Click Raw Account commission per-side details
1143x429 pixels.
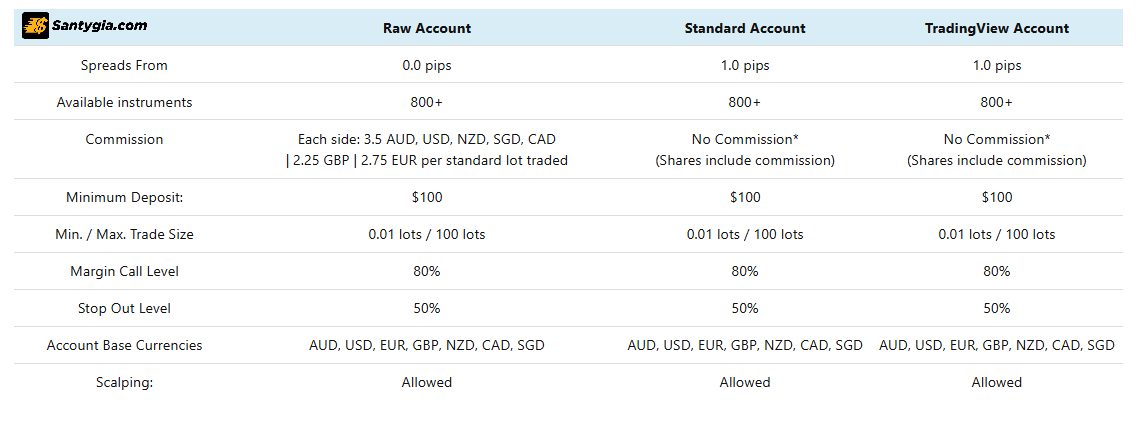point(427,149)
